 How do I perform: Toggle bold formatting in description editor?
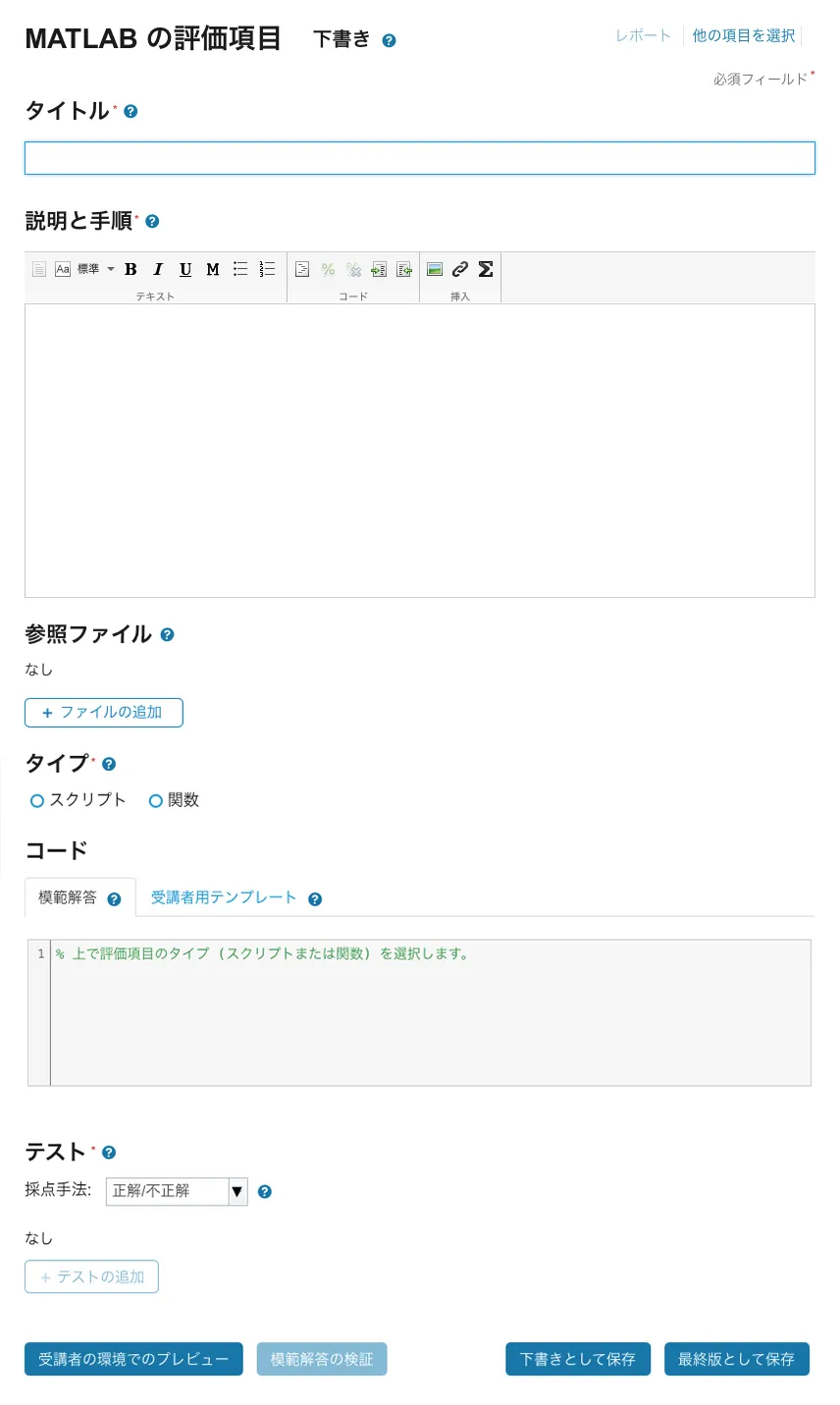(131, 269)
